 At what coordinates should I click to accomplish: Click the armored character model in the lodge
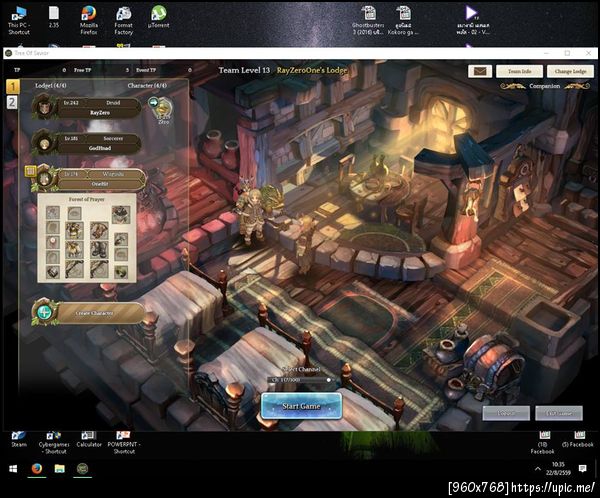click(x=249, y=214)
